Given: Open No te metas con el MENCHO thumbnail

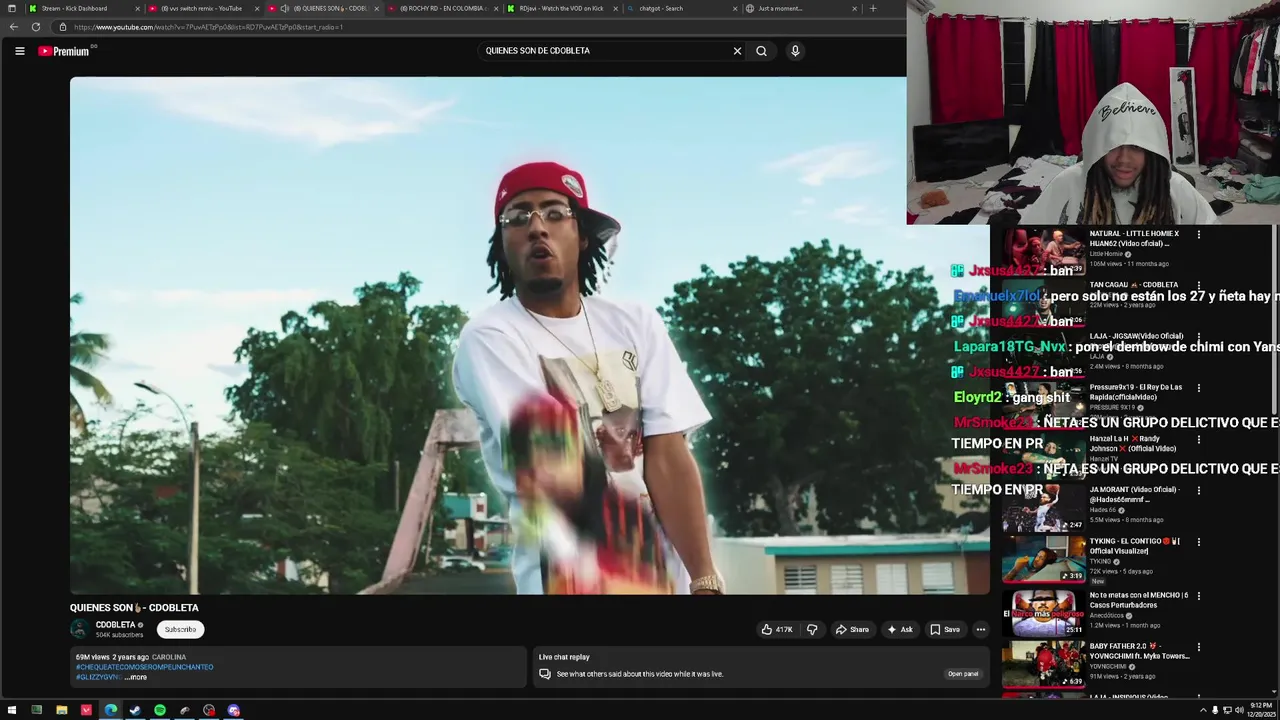Looking at the screenshot, I should click(x=1043, y=613).
